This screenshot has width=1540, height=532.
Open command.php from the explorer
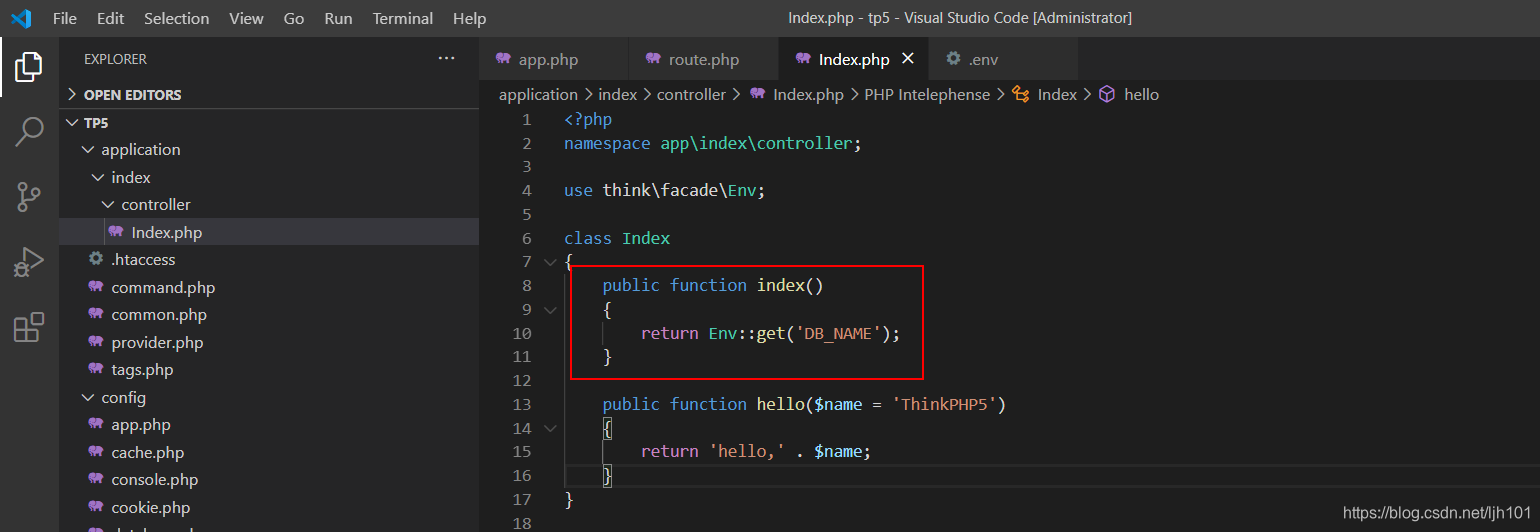269,287
